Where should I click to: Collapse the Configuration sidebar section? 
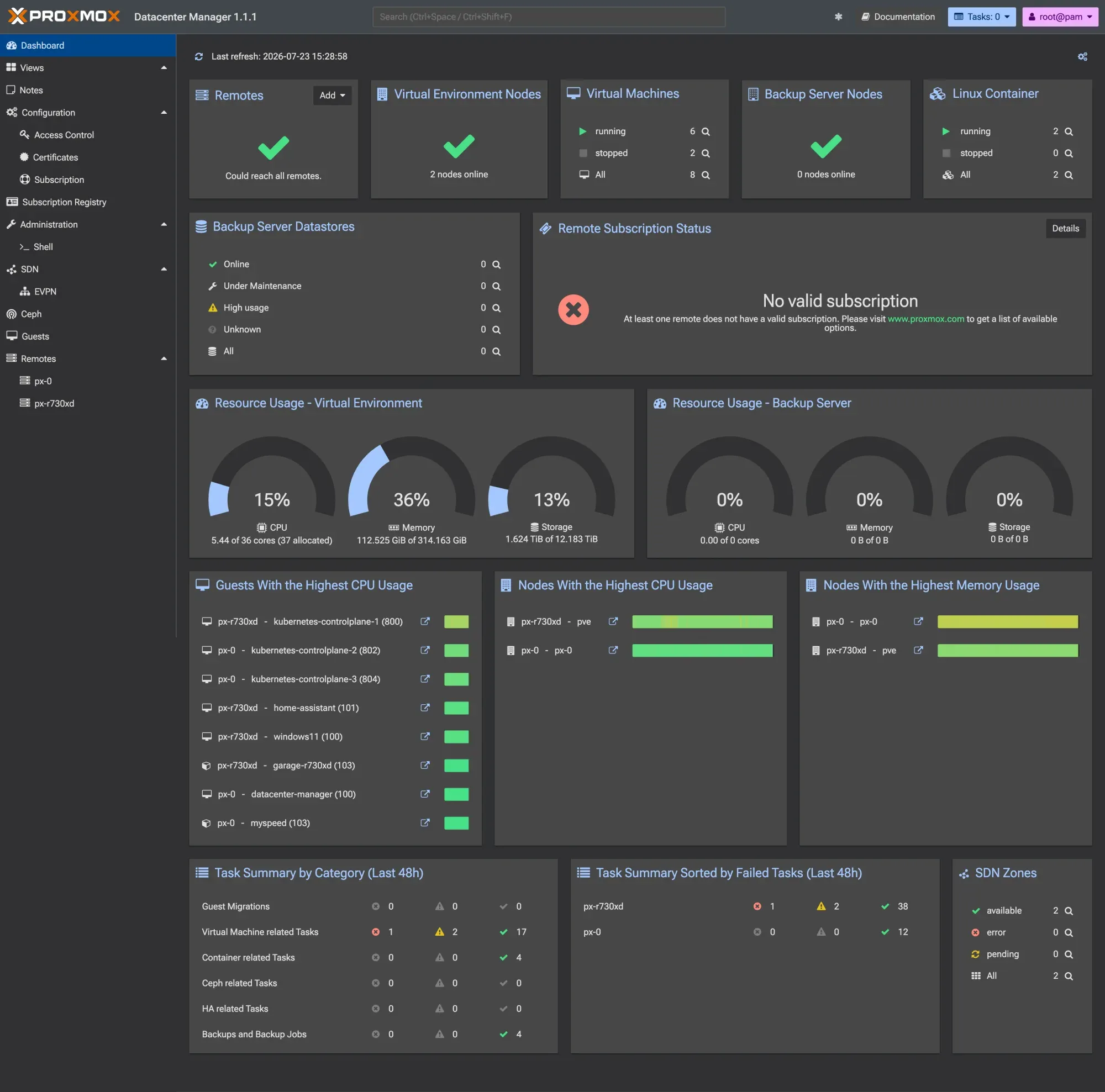pos(164,113)
